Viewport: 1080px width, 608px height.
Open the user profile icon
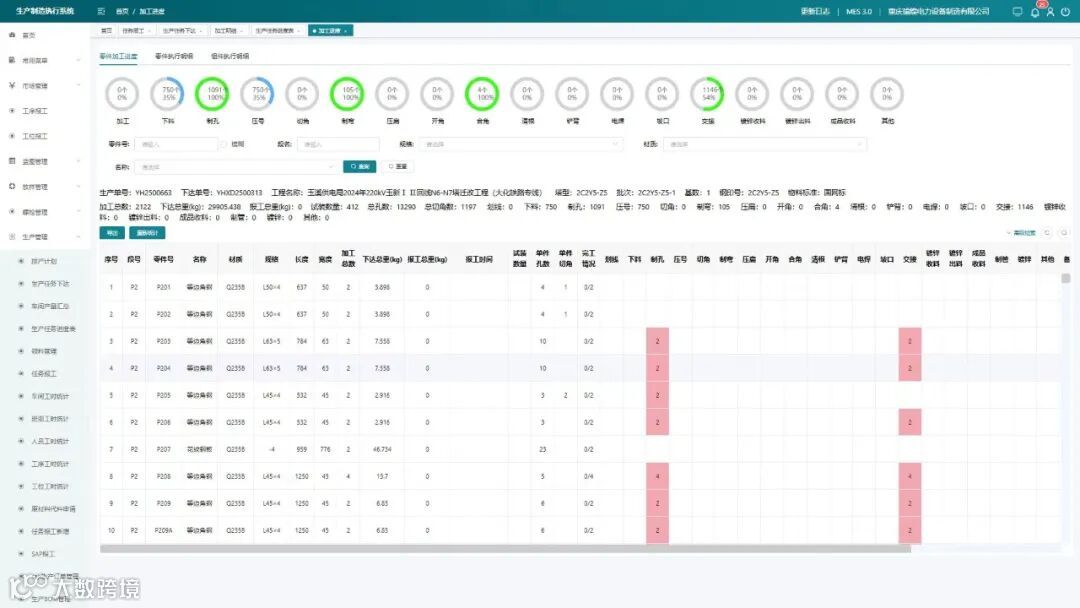(1050, 12)
